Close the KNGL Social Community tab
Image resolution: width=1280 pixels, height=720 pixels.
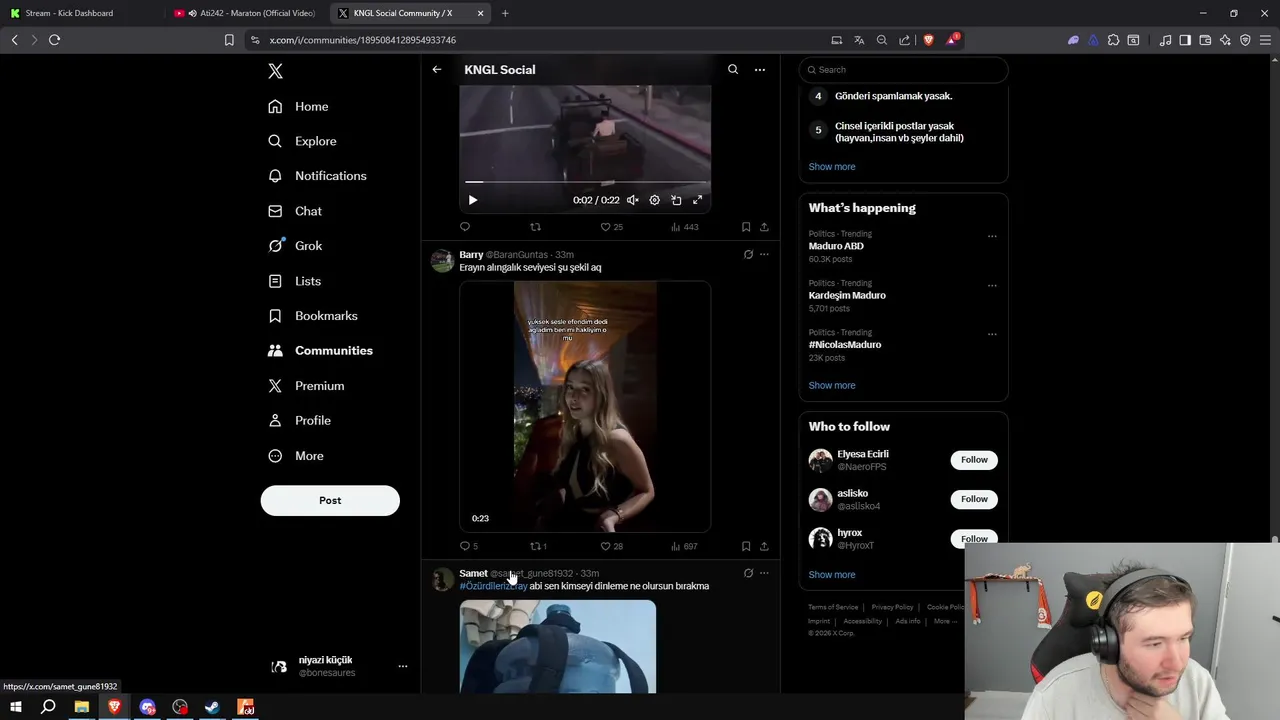point(481,13)
